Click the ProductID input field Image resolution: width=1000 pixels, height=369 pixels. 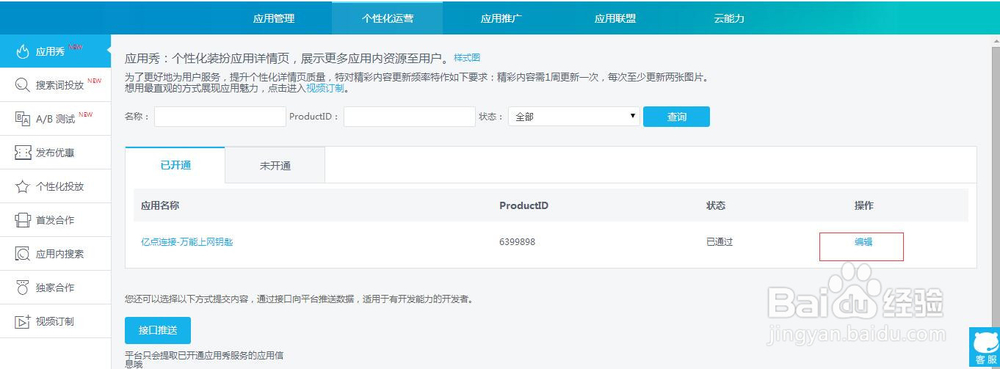[x=409, y=117]
